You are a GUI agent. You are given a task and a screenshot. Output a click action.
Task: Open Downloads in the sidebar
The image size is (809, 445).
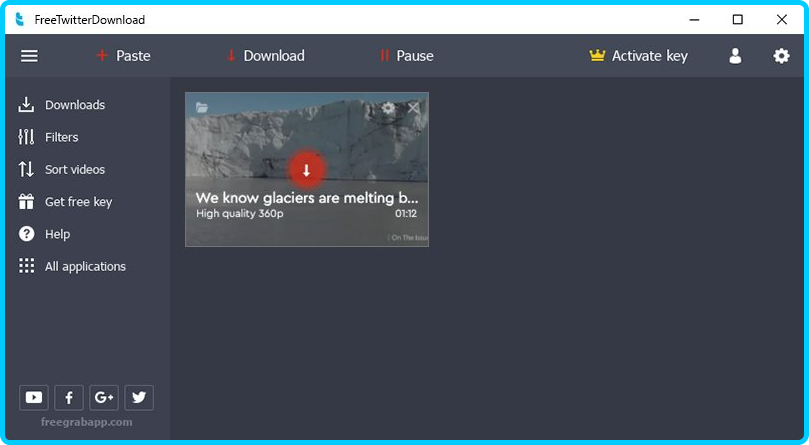coord(61,105)
